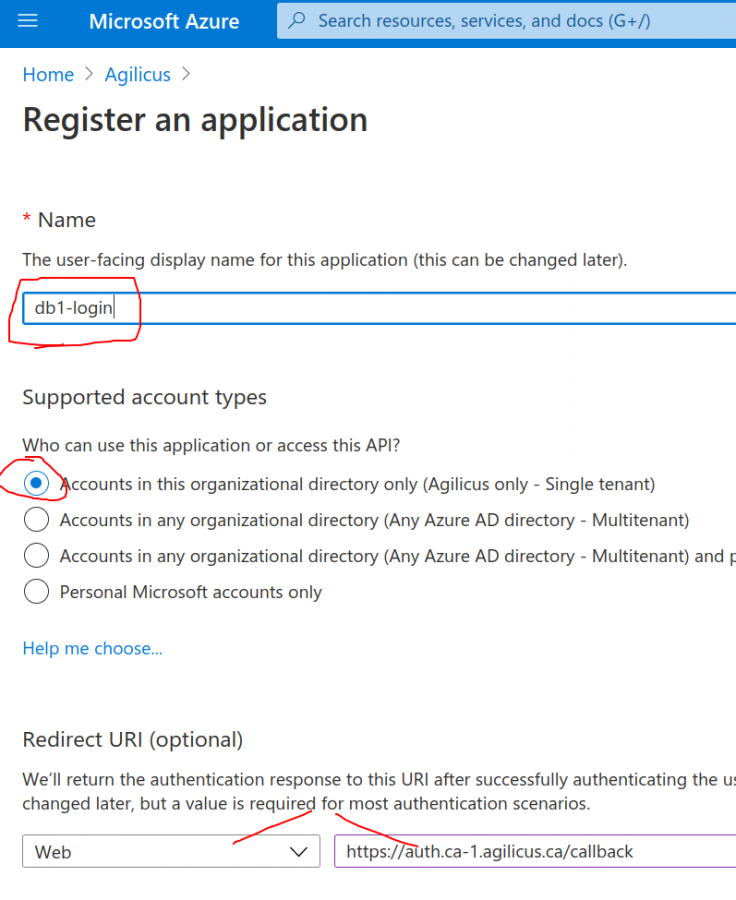Image resolution: width=736 pixels, height=900 pixels.
Task: Select Personal Microsoft accounts only radio
Action: [36, 591]
